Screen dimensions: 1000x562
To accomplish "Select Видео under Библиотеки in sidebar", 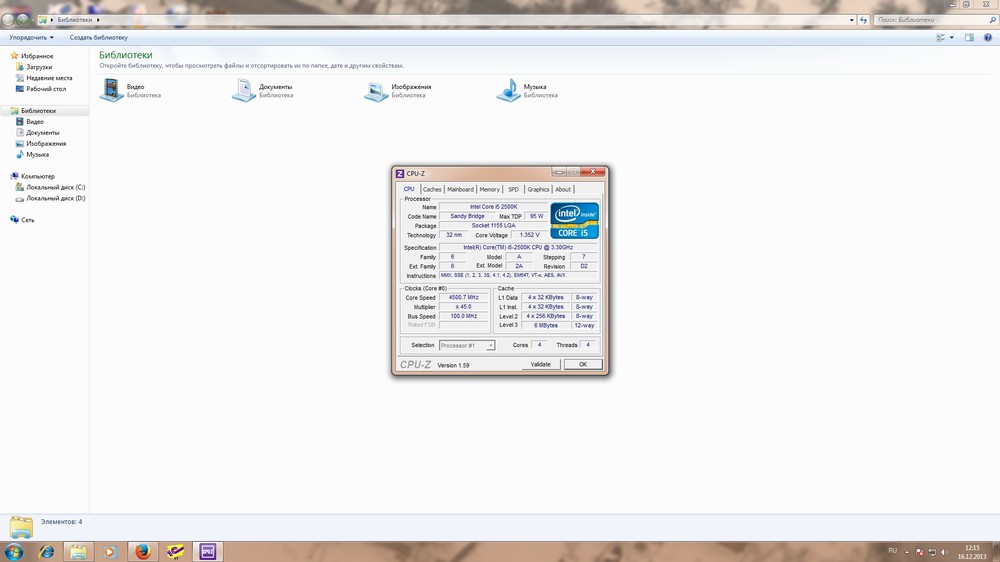I will [x=34, y=122].
